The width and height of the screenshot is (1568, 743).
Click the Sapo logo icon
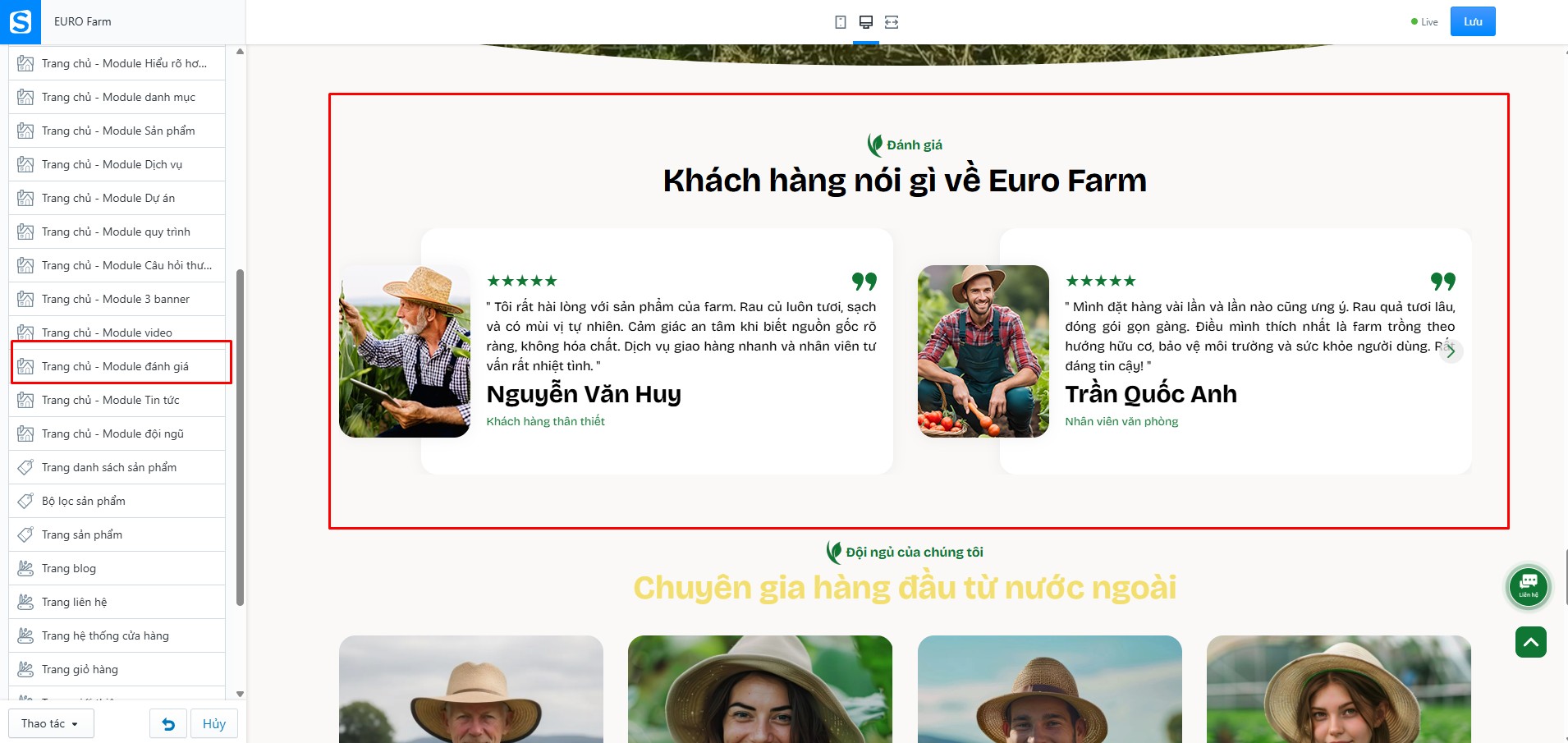[20, 22]
